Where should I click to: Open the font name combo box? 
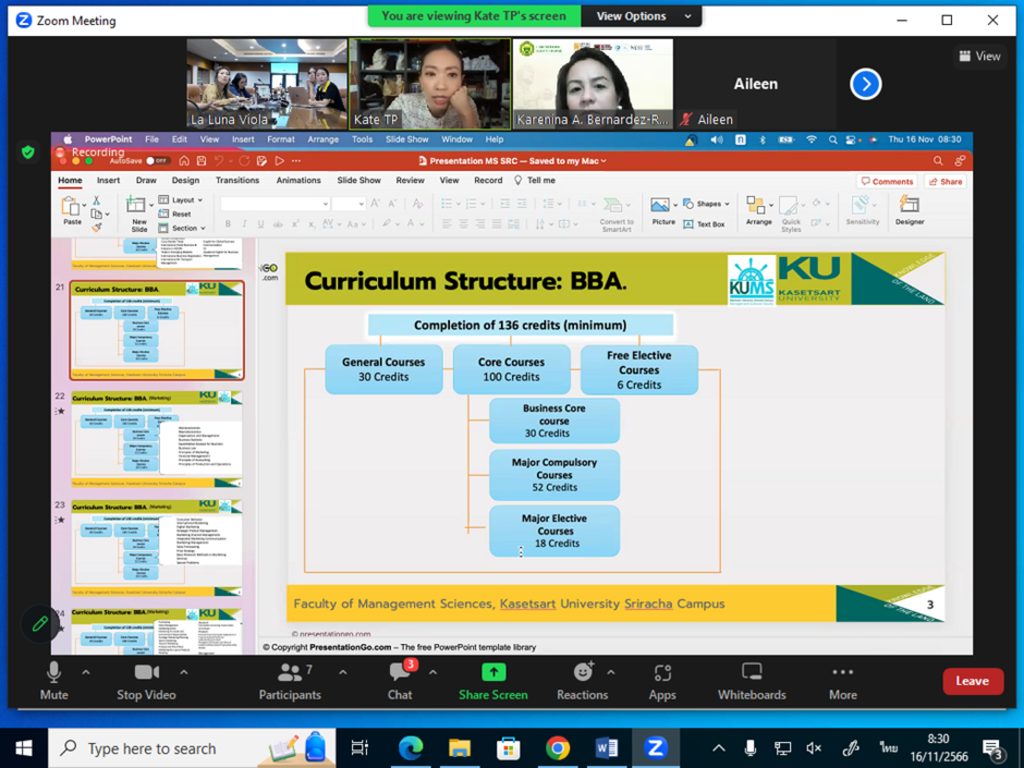[274, 204]
